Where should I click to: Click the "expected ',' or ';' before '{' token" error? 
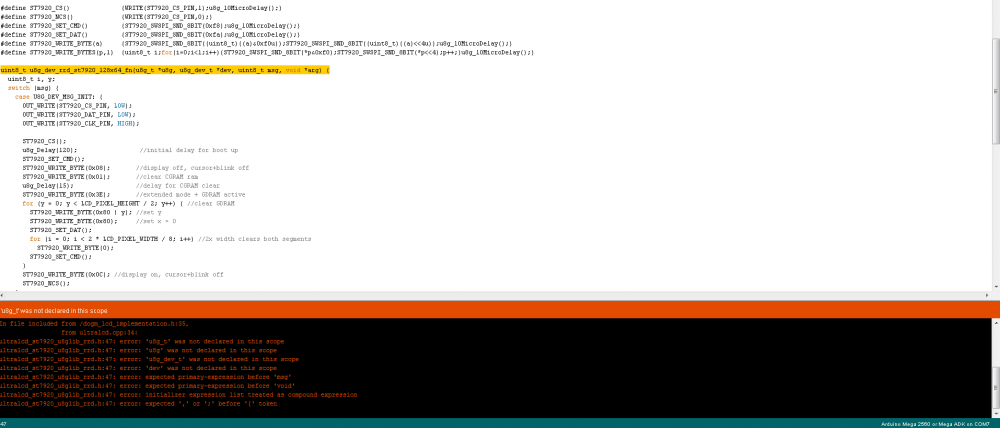(138, 404)
